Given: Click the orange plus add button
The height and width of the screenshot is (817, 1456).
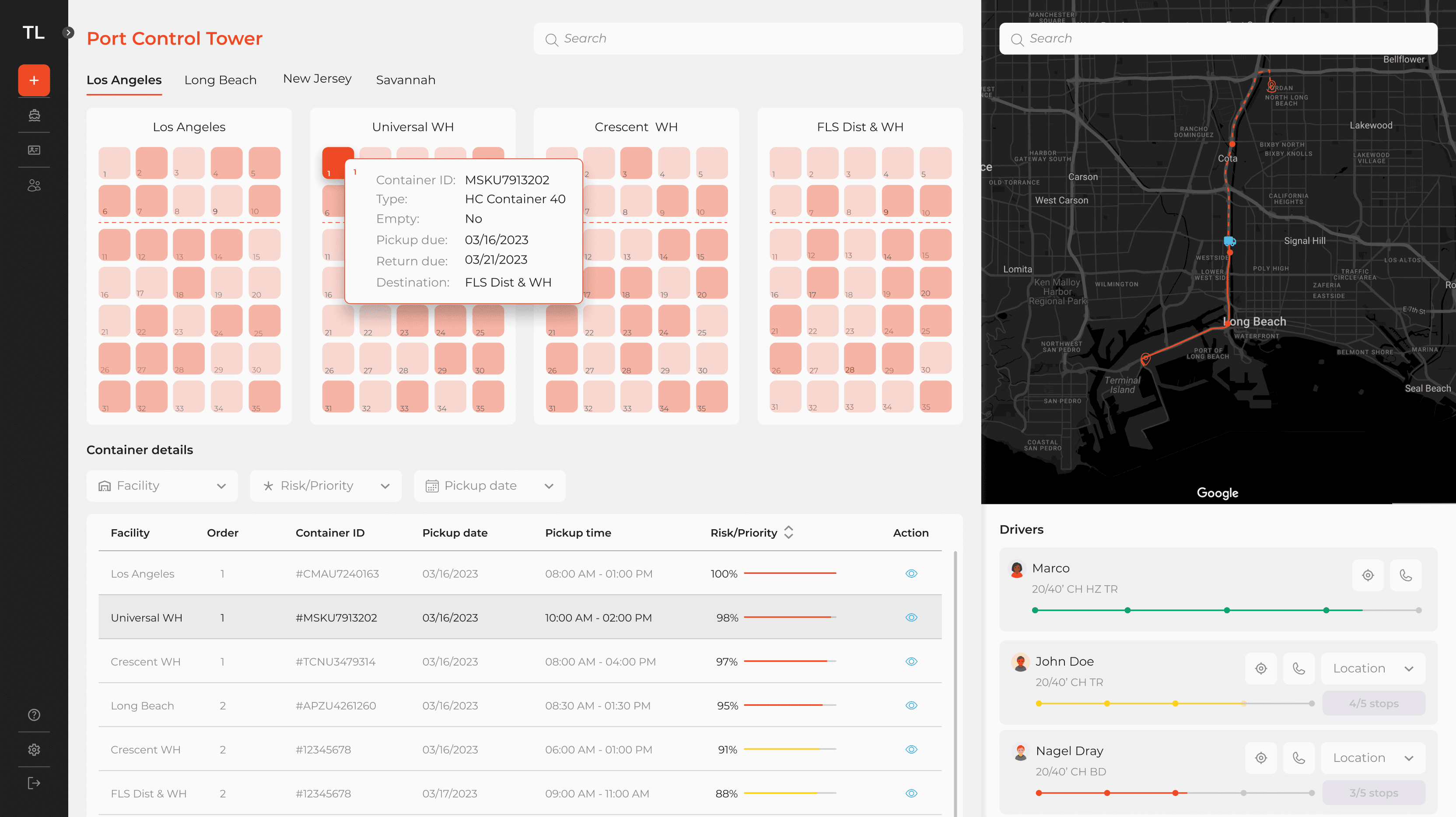Looking at the screenshot, I should (x=34, y=80).
